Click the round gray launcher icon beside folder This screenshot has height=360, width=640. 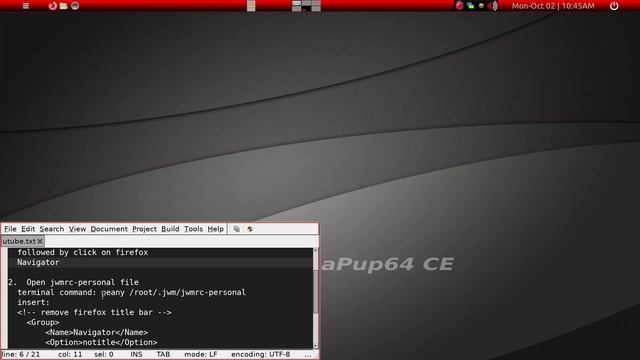tap(75, 6)
